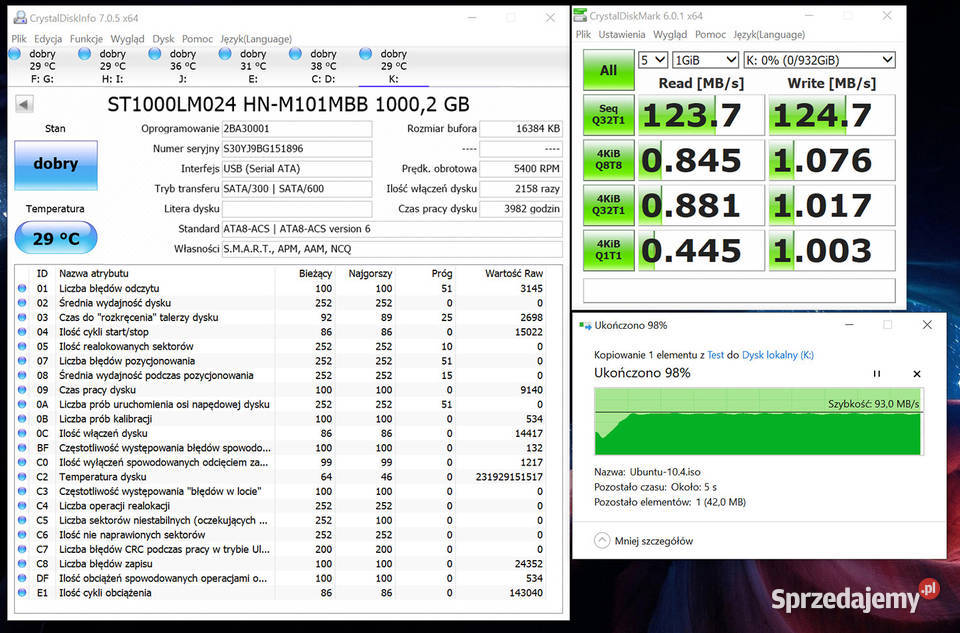This screenshot has height=633, width=960.
Task: Open Język(Language) menu in CrystalDiskInfo
Action: (256, 39)
